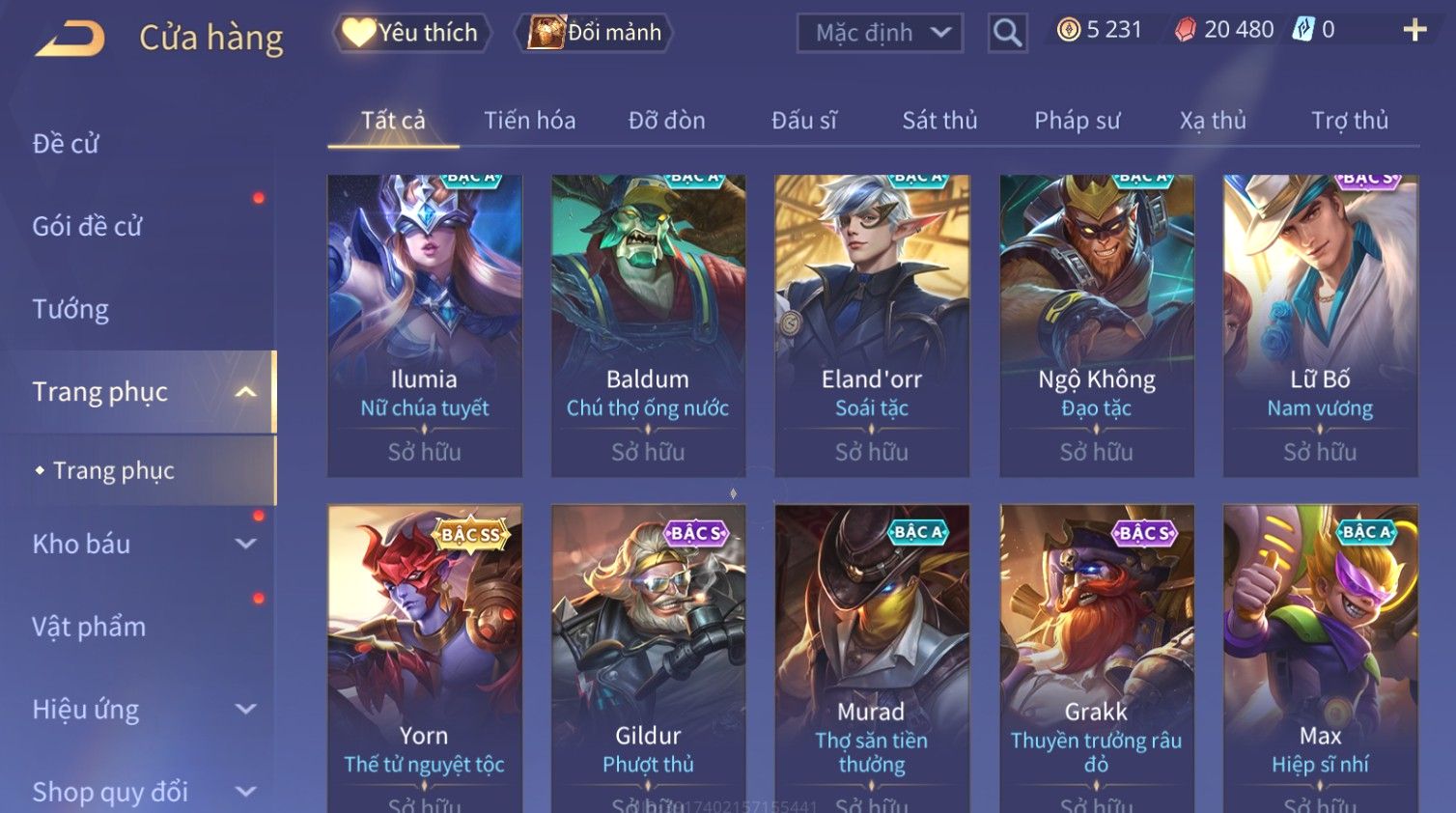Viewport: 1456px width, 813px height.
Task: Select Lữ Bố Nam vương skin card
Action: tap(1320, 325)
